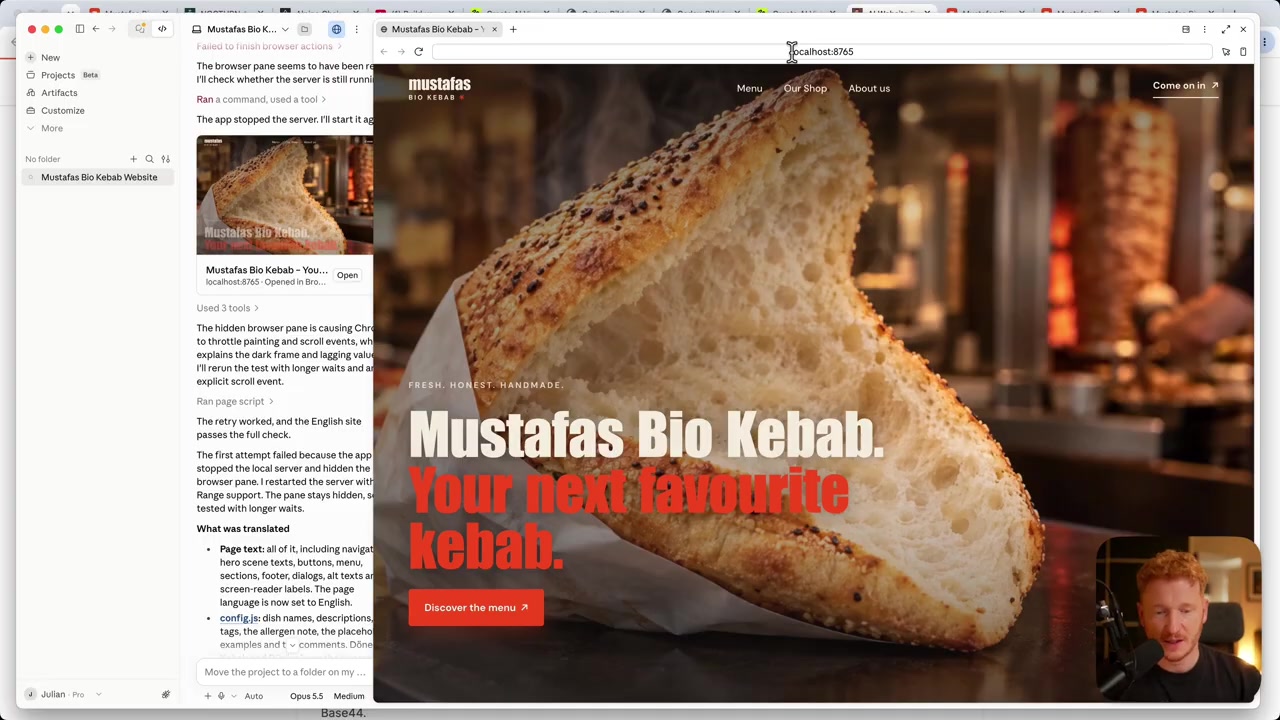Open Our Shop in the site navigation
This screenshot has height=720, width=1280.
[805, 88]
